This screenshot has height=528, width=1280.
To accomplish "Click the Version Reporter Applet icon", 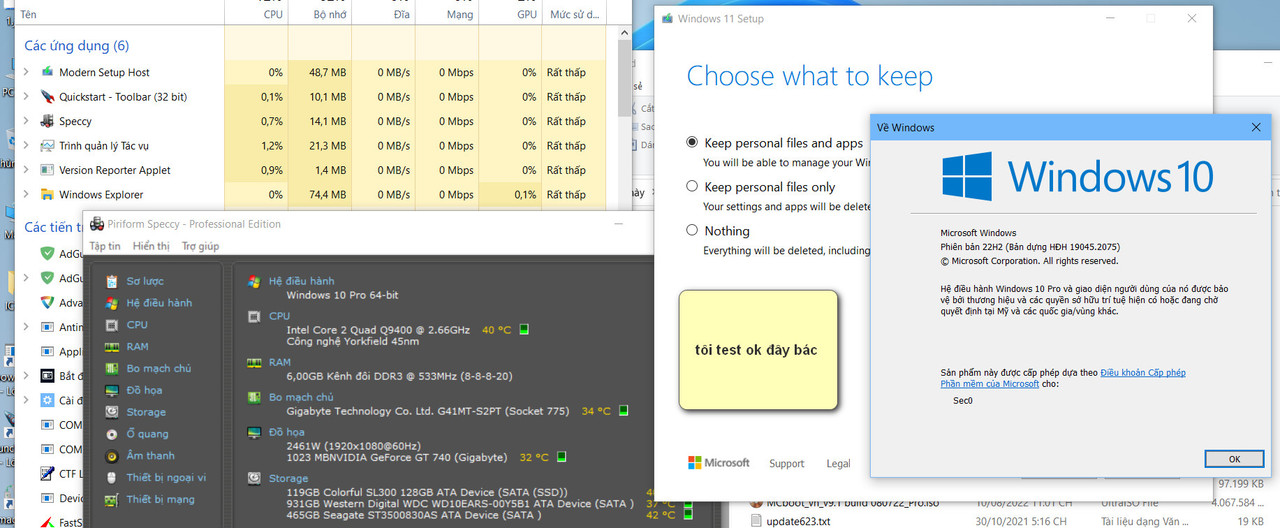I will [x=47, y=170].
